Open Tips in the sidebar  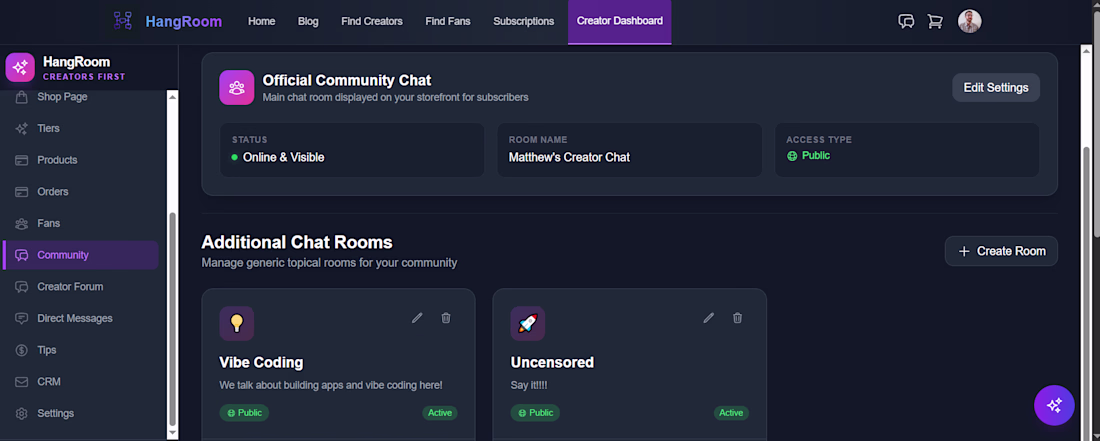click(x=47, y=350)
